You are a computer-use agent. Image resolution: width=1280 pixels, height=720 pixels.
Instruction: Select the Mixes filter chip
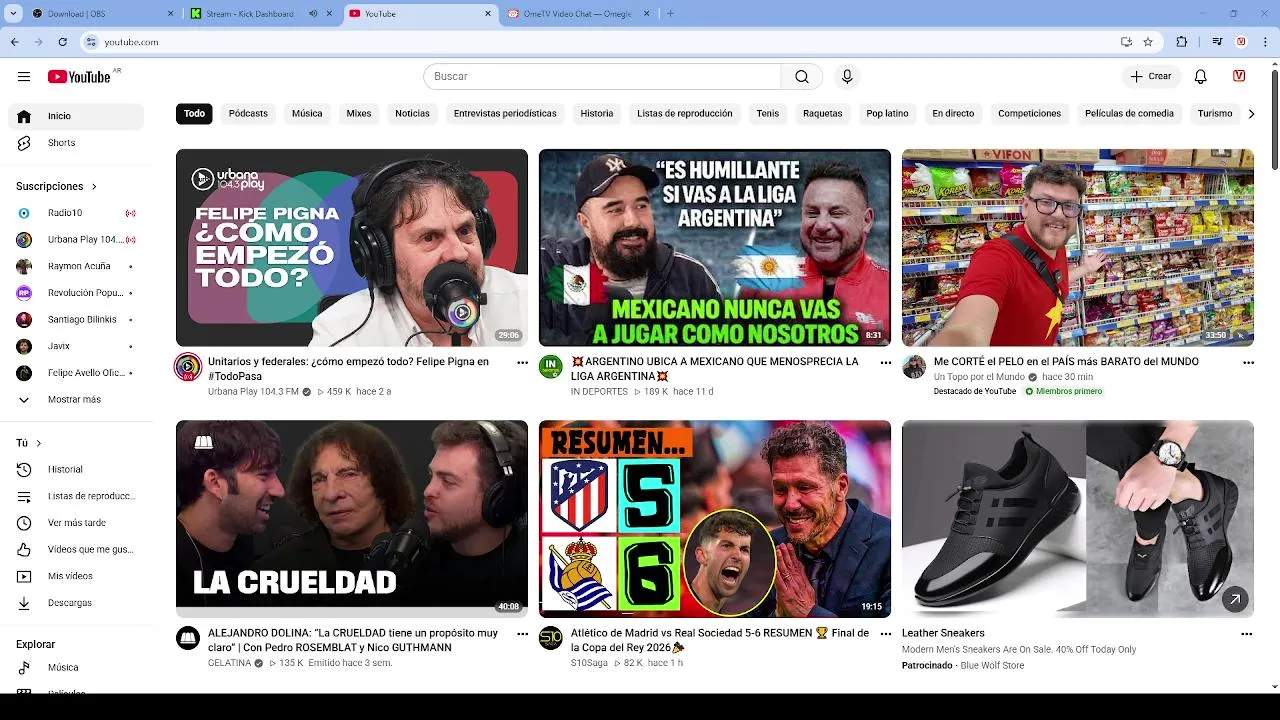click(359, 114)
